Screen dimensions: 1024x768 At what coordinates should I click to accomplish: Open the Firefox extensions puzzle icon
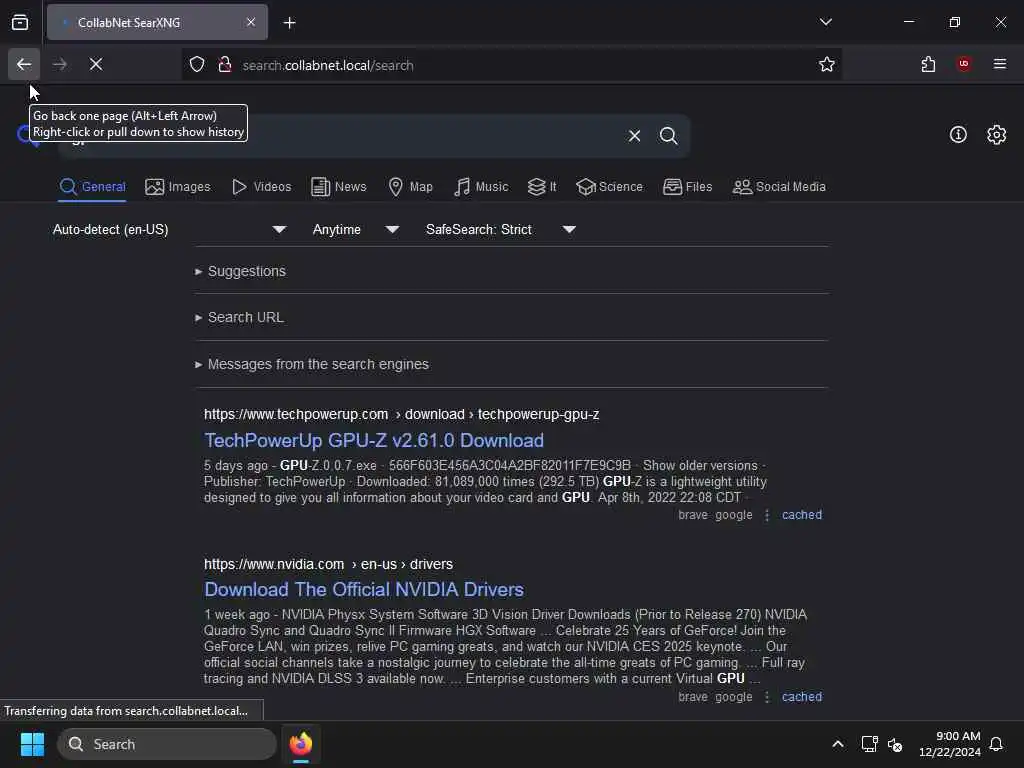(x=928, y=65)
